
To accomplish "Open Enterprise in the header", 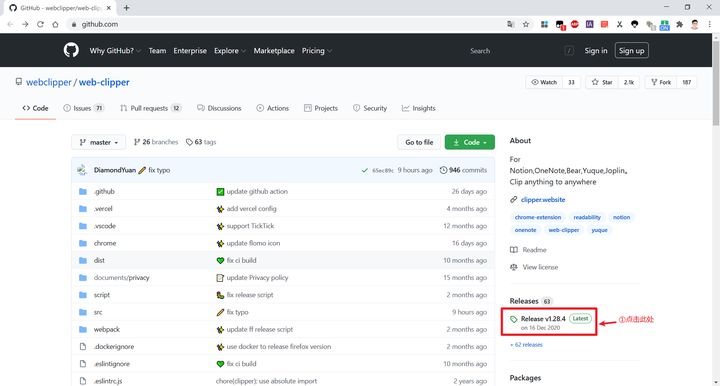I will click(190, 50).
